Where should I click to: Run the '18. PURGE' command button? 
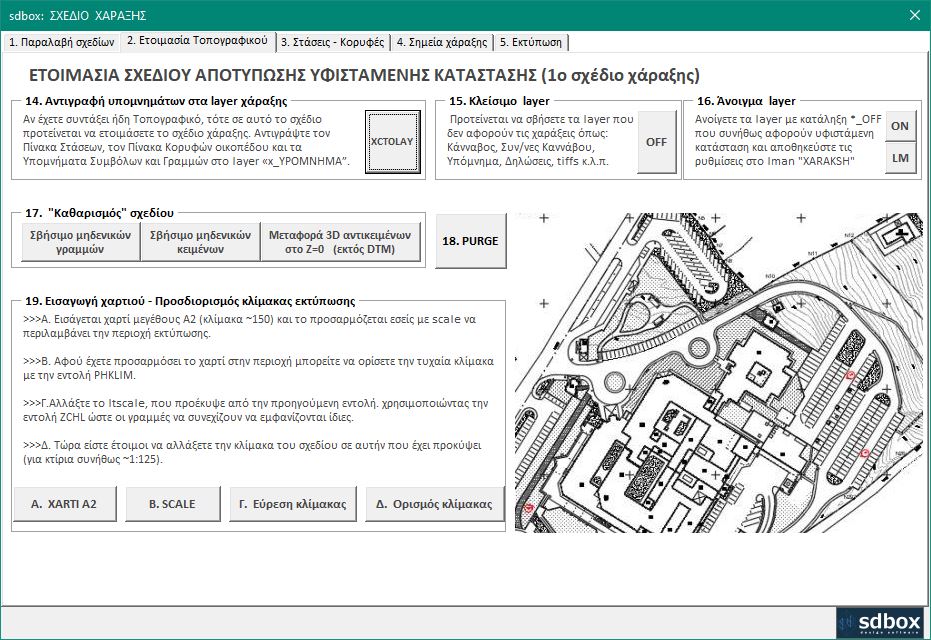[x=471, y=241]
